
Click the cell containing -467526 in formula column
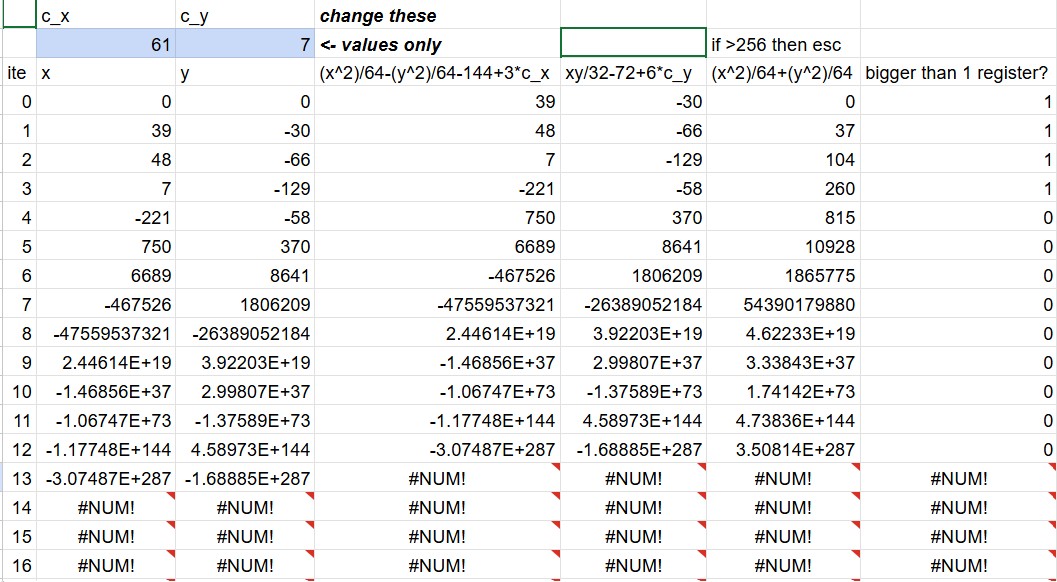(x=437, y=275)
